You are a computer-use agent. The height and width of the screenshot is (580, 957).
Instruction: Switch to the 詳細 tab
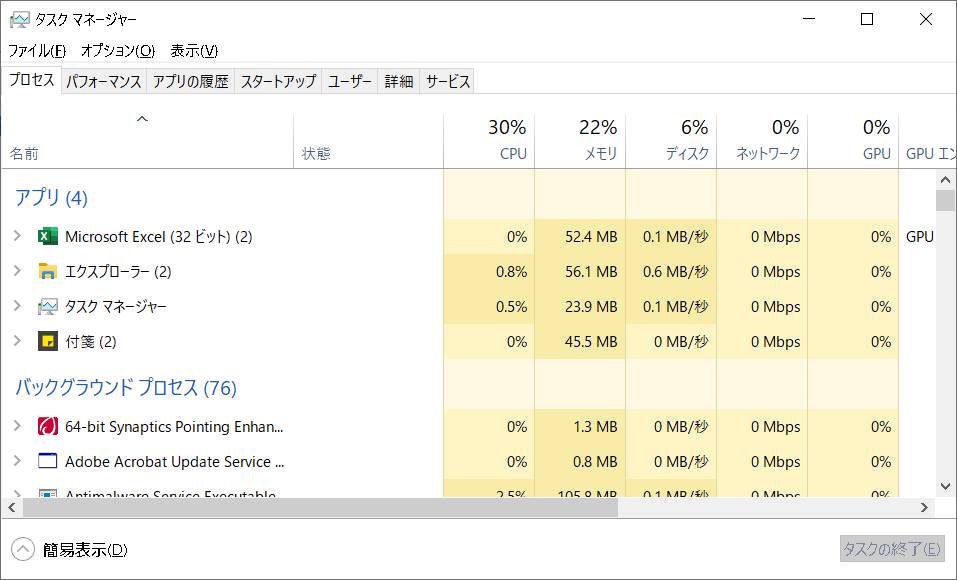click(399, 81)
